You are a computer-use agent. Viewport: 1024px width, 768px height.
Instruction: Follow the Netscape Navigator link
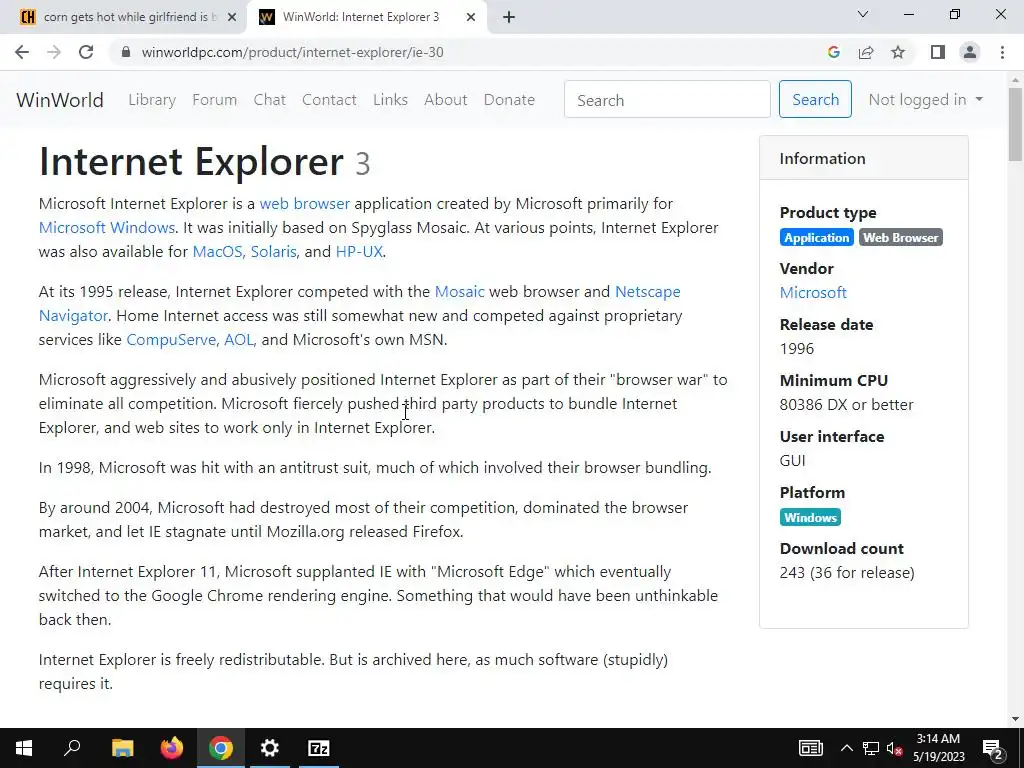point(647,292)
